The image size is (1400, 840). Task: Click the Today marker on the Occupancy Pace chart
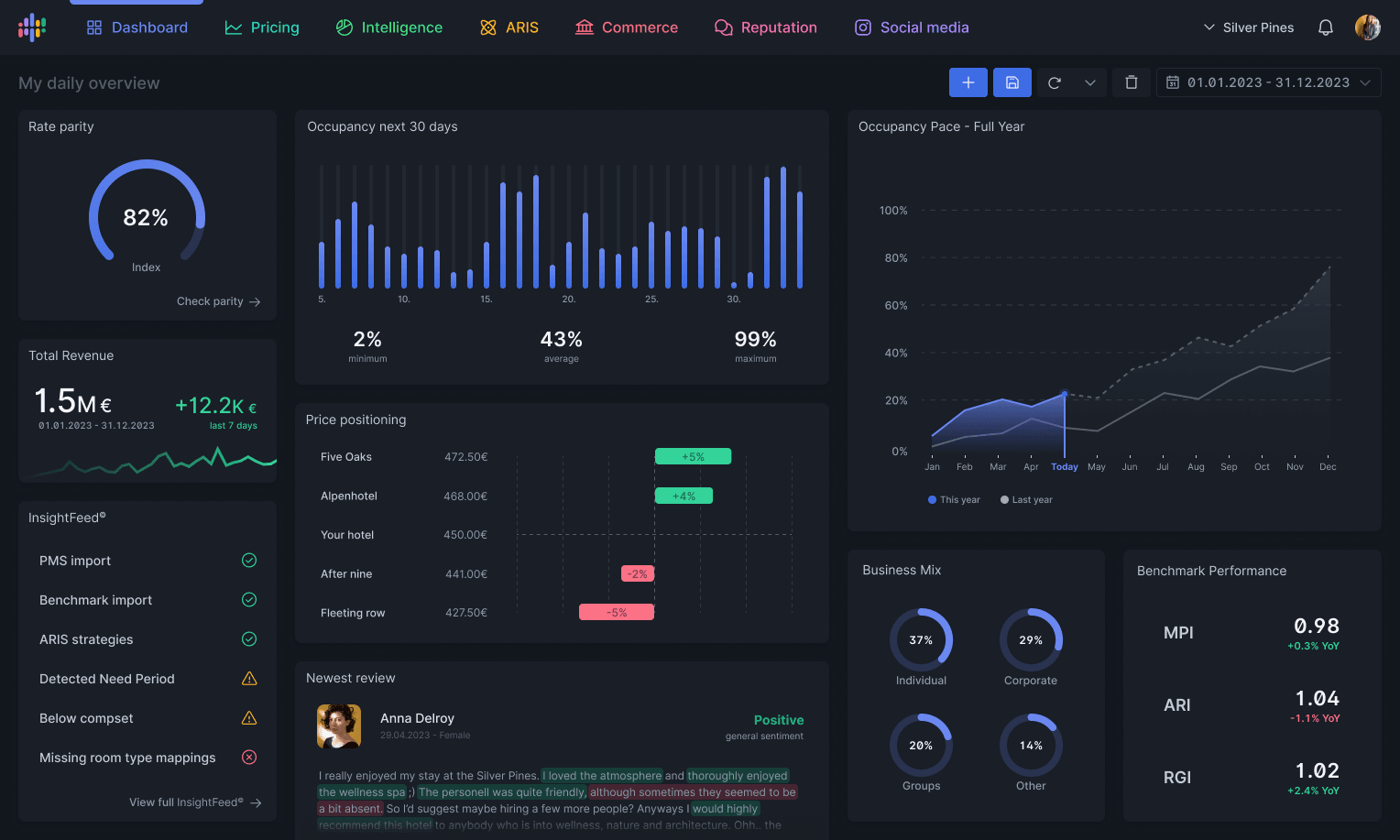[x=1065, y=466]
